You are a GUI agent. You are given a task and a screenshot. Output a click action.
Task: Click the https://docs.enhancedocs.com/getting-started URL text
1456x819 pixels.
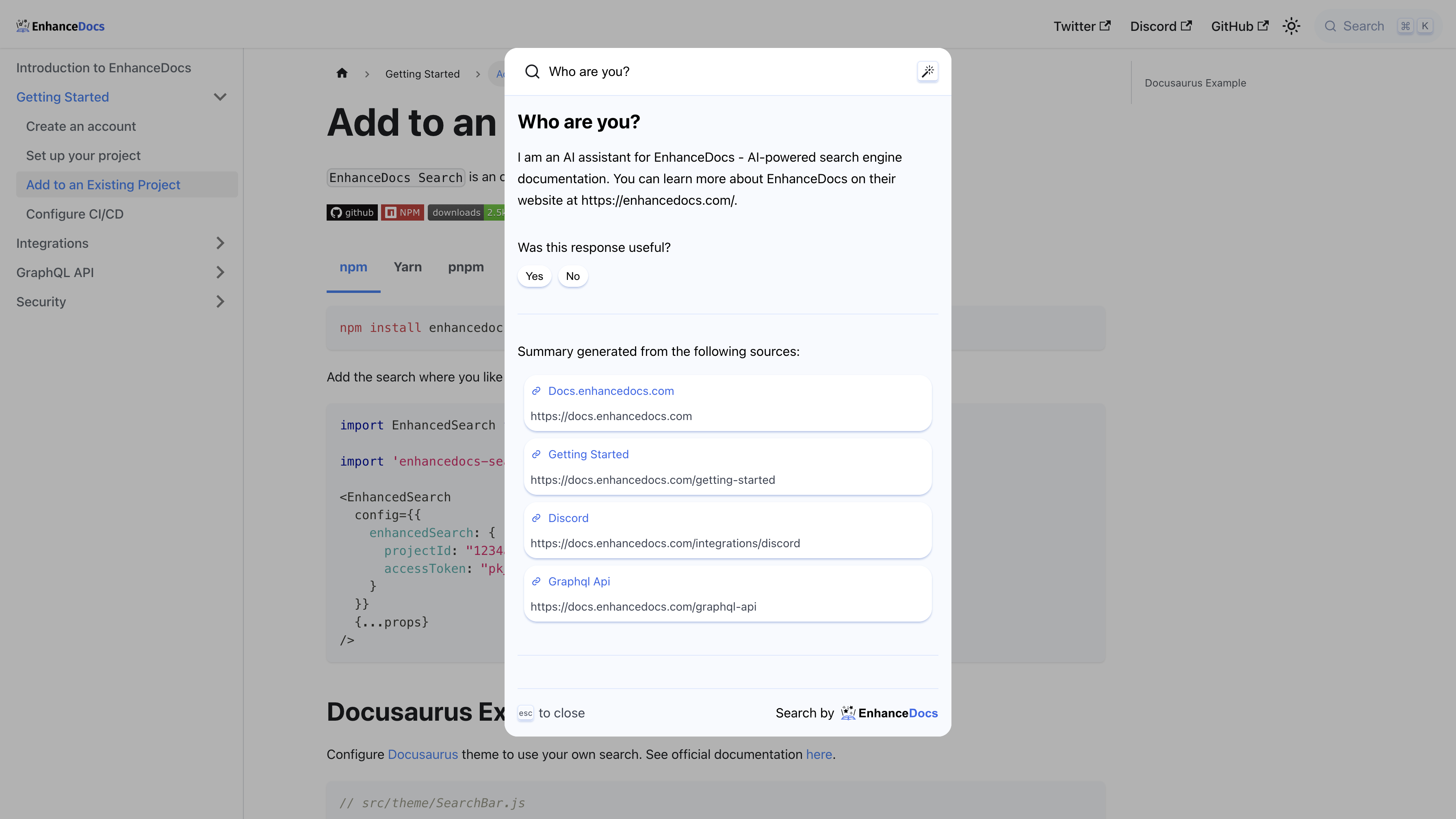(x=652, y=480)
